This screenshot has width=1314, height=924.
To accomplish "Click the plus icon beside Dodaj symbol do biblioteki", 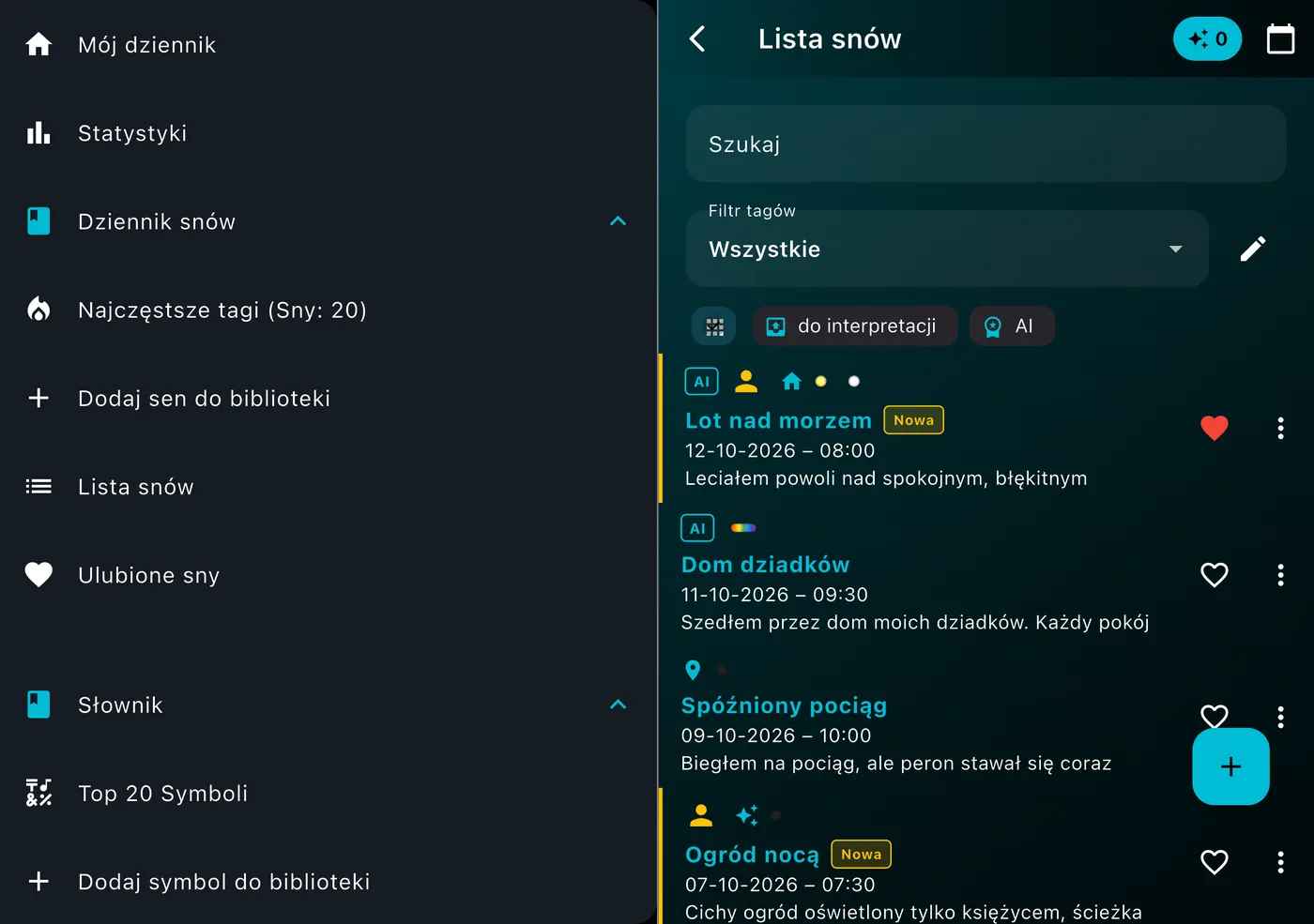I will point(38,881).
